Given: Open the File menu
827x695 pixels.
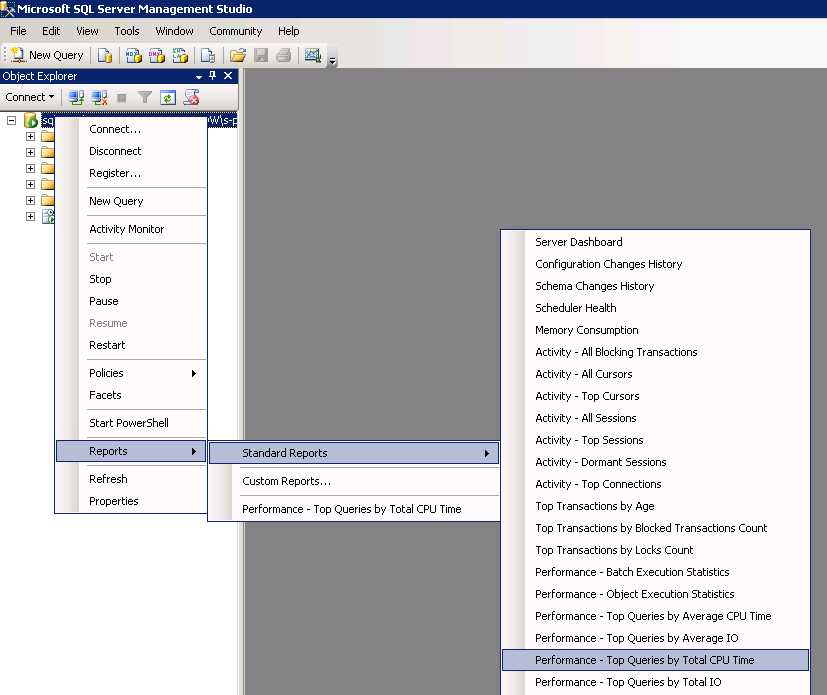Looking at the screenshot, I should 18,31.
